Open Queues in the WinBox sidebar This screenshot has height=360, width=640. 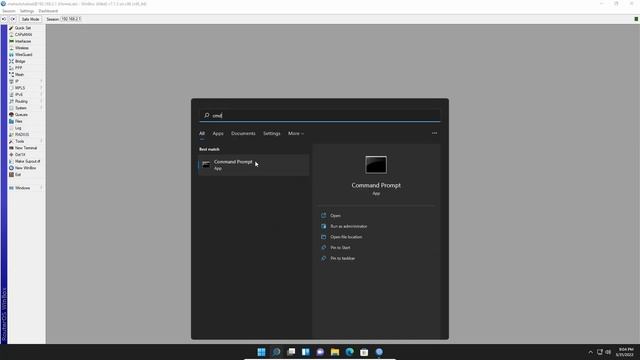(21, 115)
